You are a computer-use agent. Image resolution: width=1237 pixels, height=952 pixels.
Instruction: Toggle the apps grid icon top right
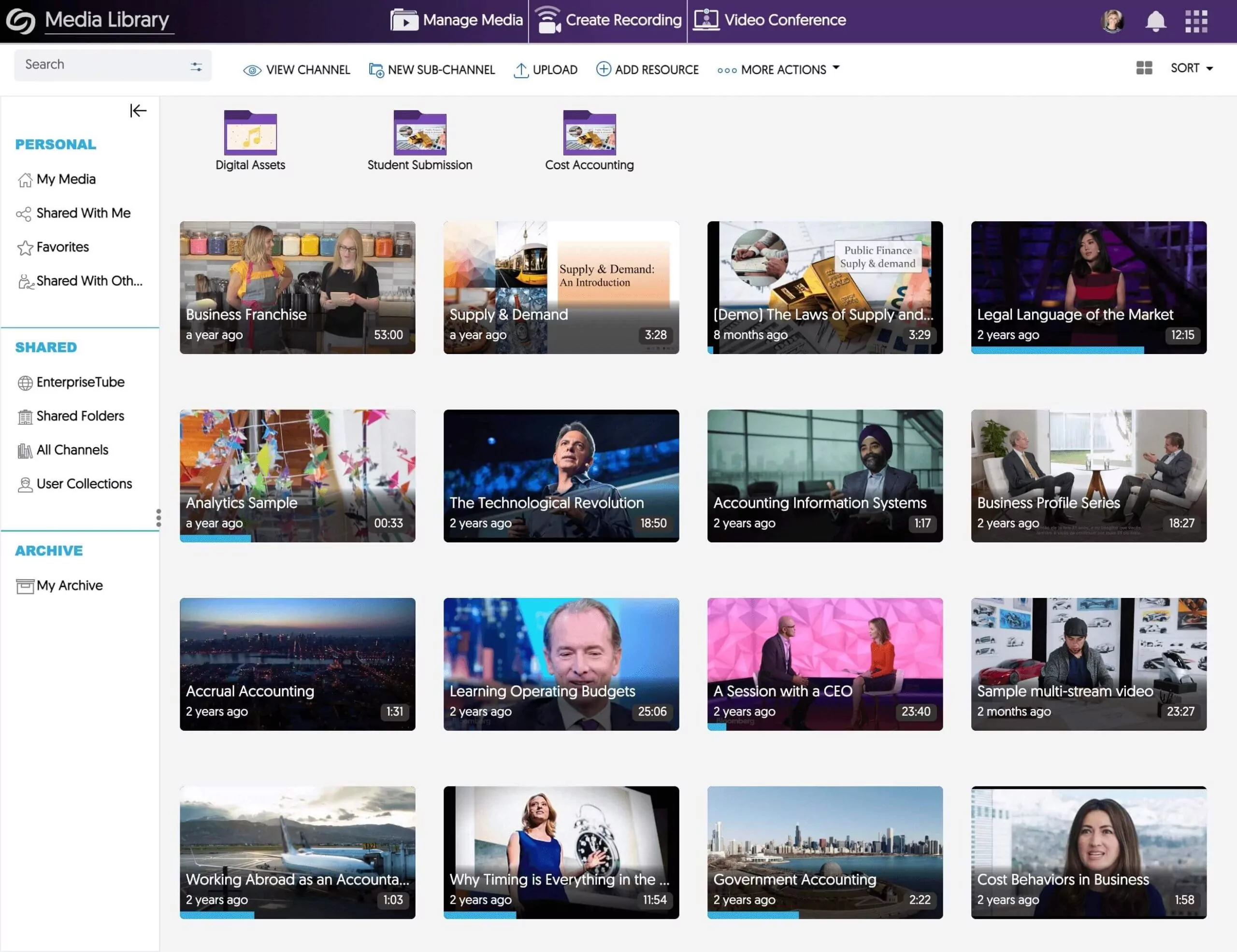point(1196,20)
